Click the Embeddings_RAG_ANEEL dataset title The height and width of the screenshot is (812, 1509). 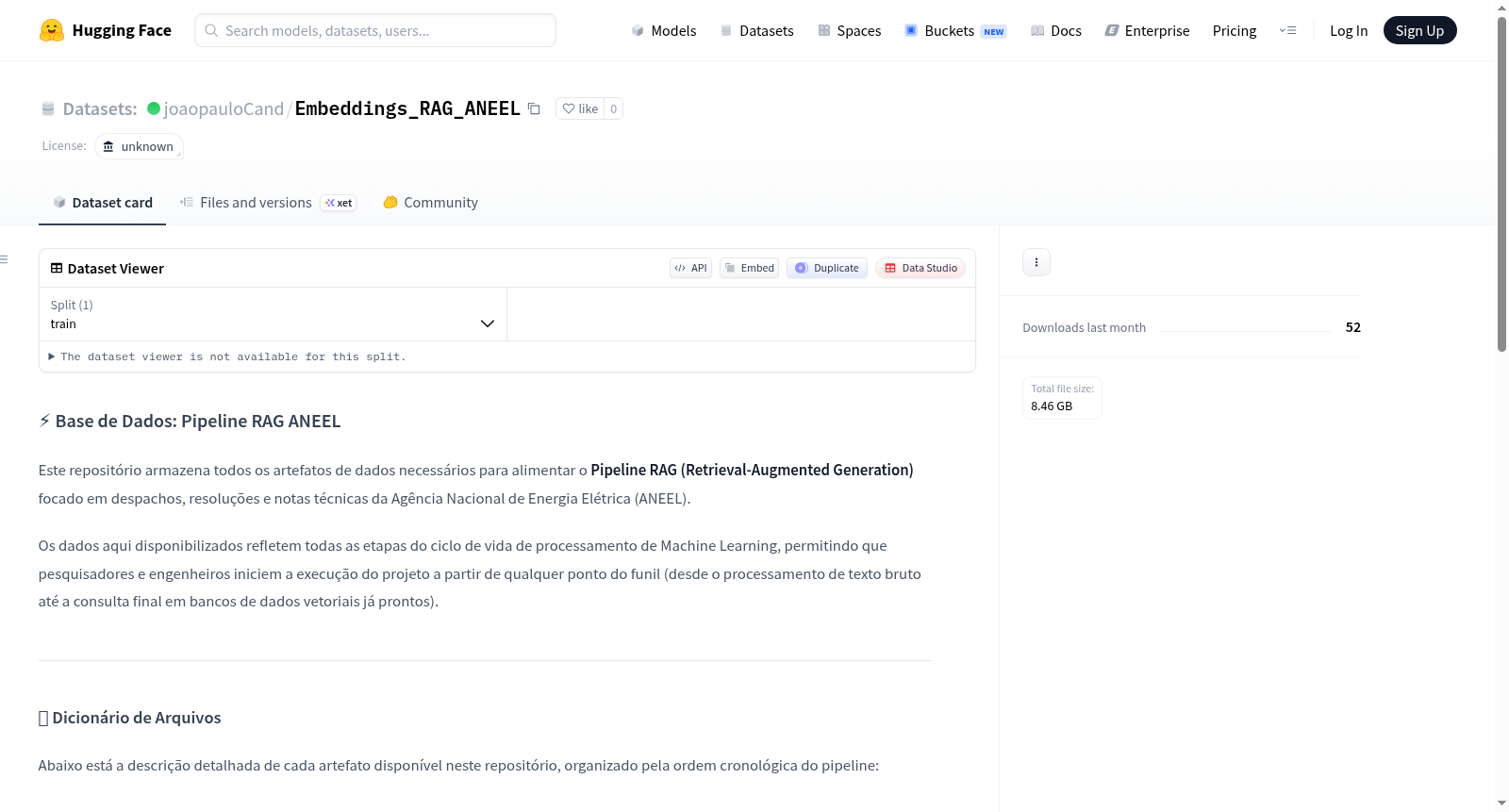[407, 108]
